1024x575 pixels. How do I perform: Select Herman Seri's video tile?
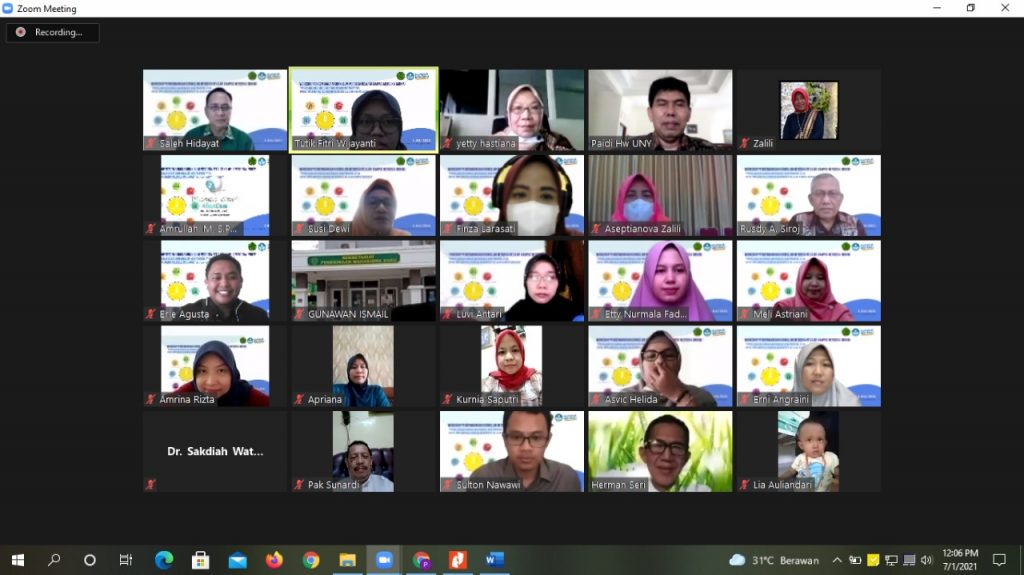(x=660, y=452)
